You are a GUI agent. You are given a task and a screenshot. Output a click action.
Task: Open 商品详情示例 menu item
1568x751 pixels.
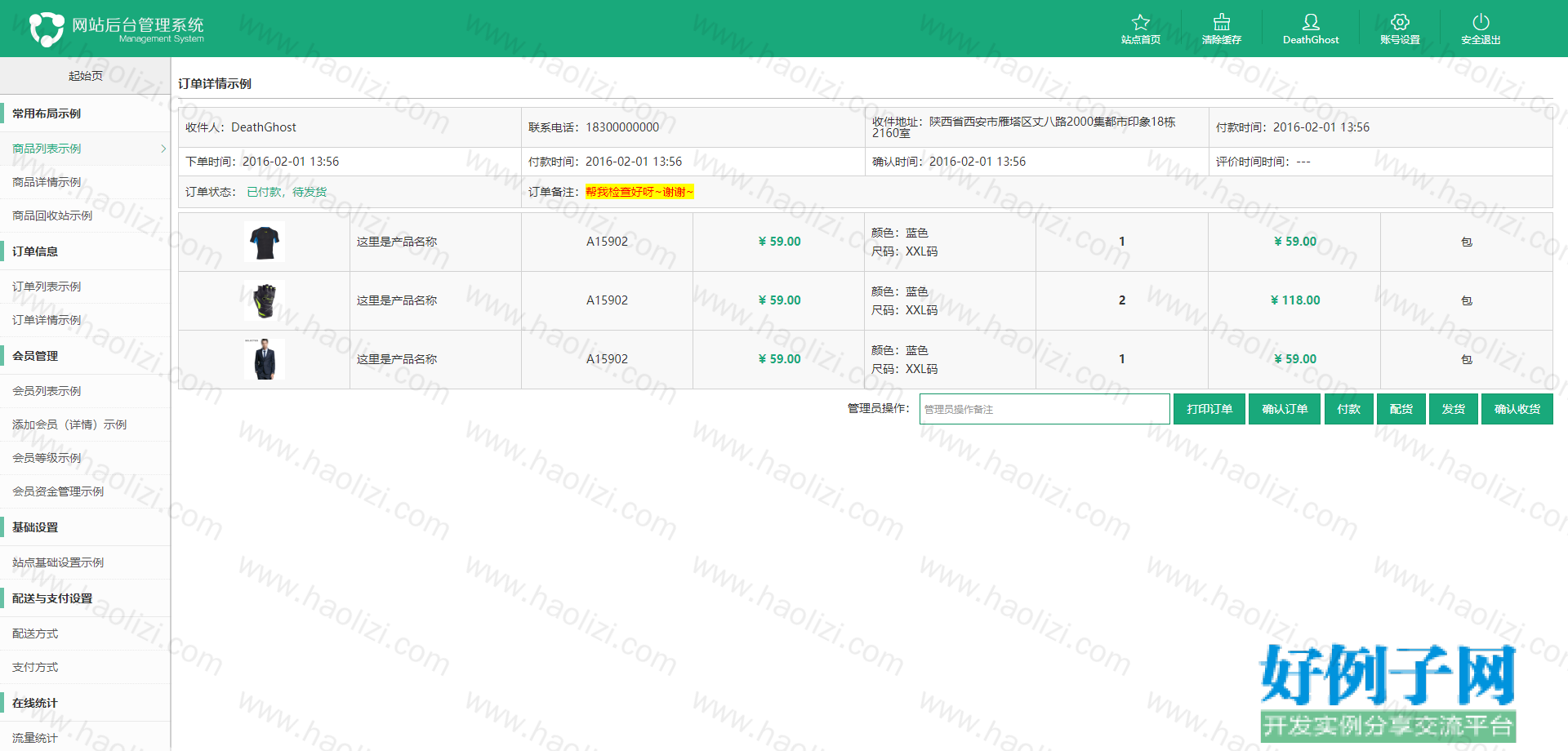(x=47, y=182)
